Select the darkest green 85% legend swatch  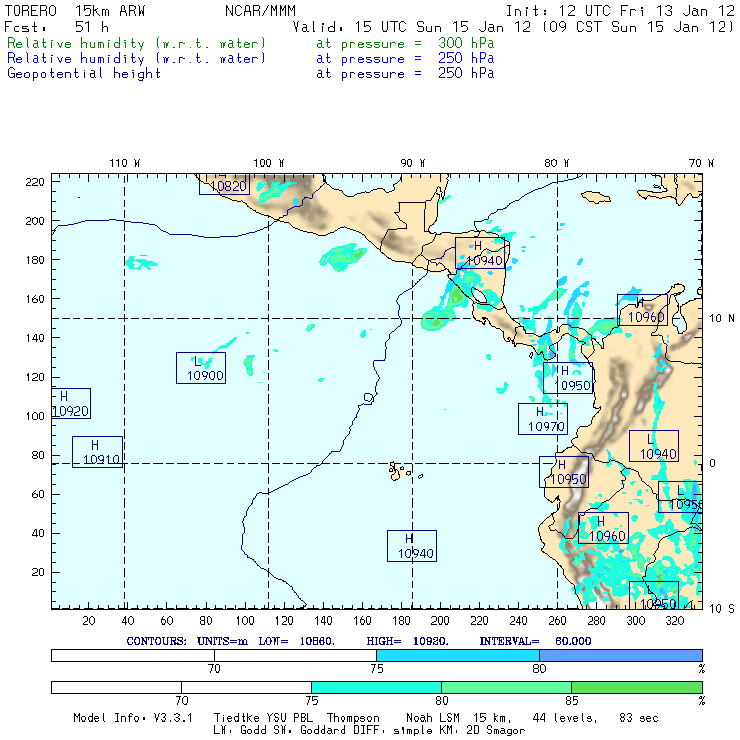click(x=636, y=687)
